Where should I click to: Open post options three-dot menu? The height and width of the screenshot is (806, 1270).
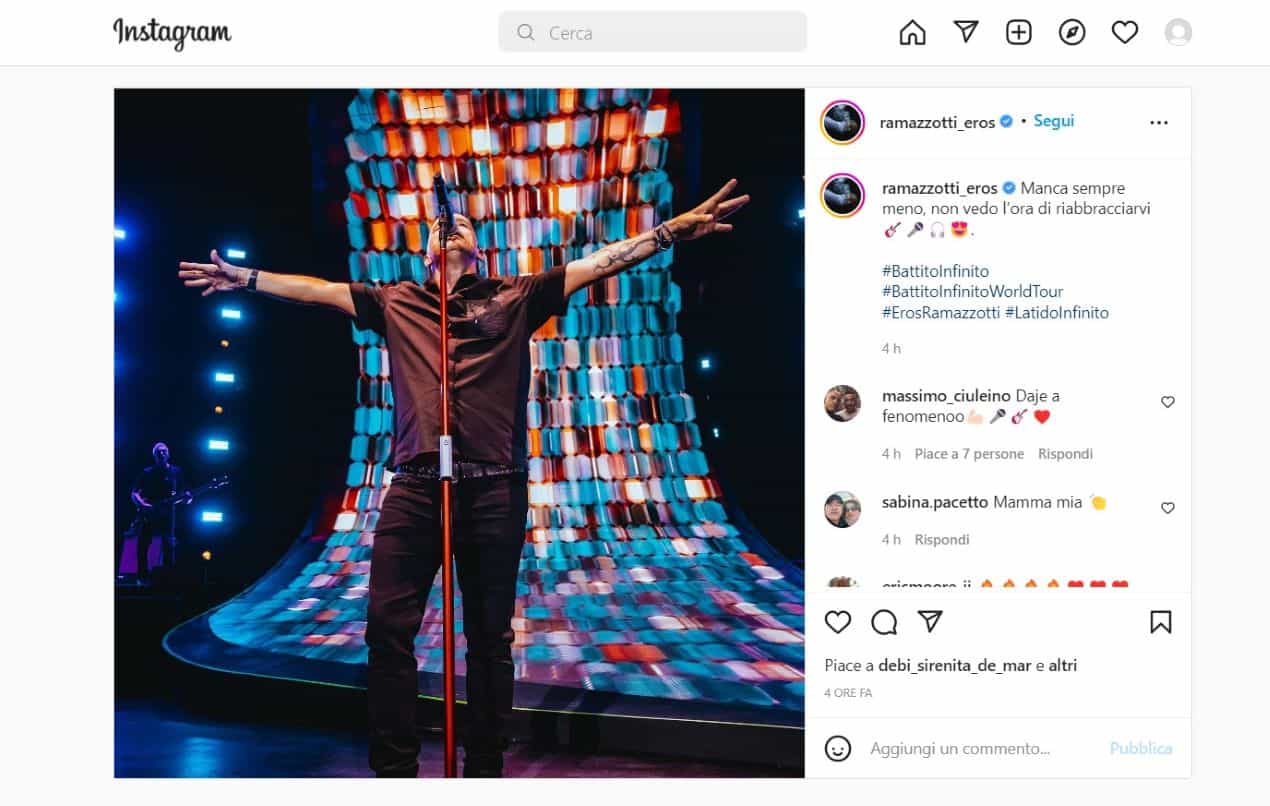[x=1159, y=123]
